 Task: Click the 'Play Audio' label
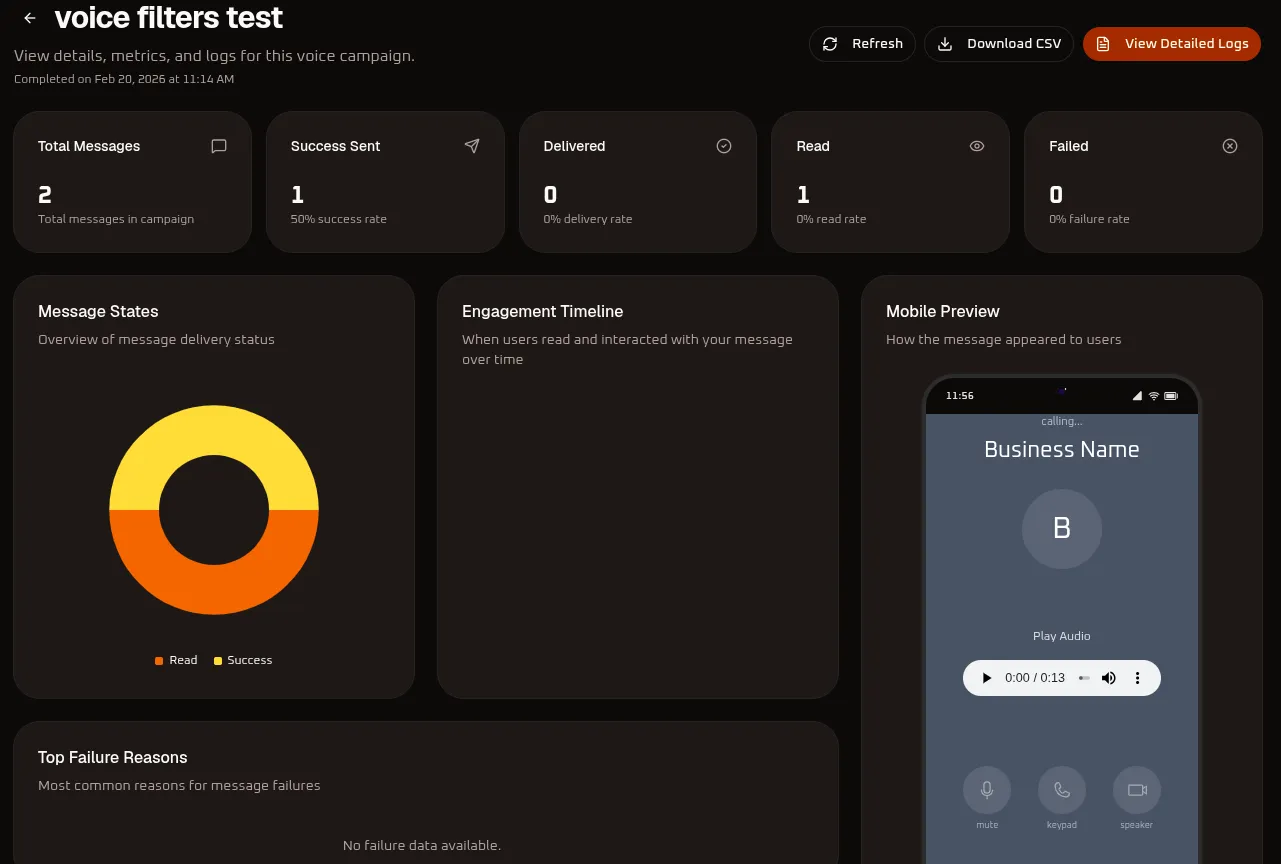coord(1062,636)
